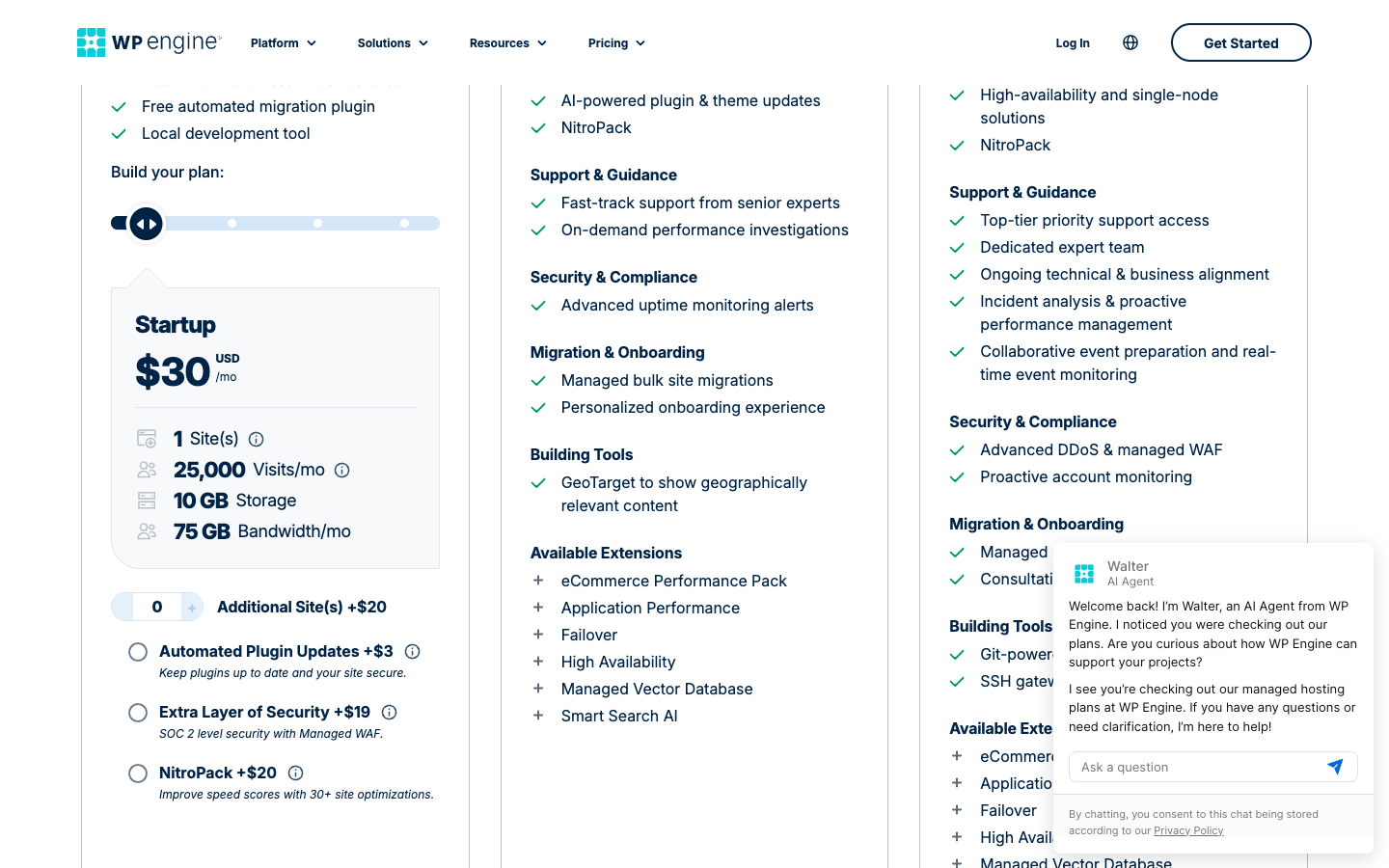Click Proactive account monitoring text
Viewport: 1389px width, 868px height.
point(1086,476)
